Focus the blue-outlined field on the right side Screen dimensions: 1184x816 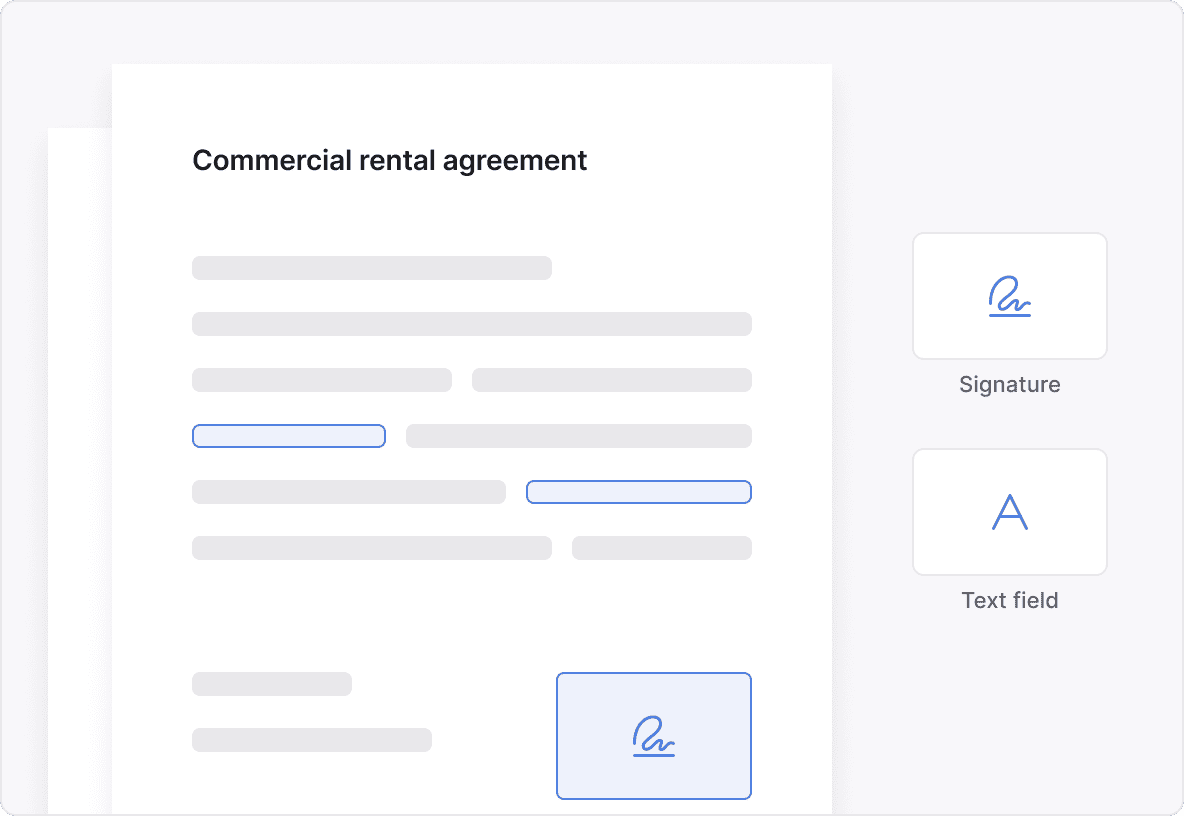pos(638,492)
